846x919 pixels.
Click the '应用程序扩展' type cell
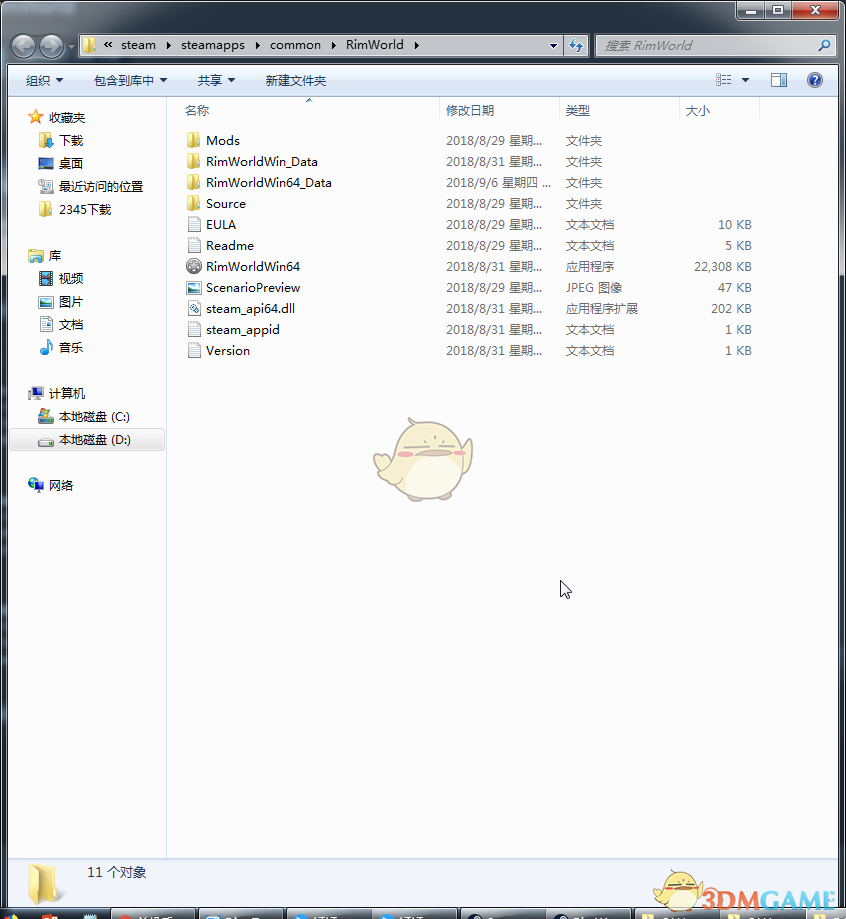(602, 309)
